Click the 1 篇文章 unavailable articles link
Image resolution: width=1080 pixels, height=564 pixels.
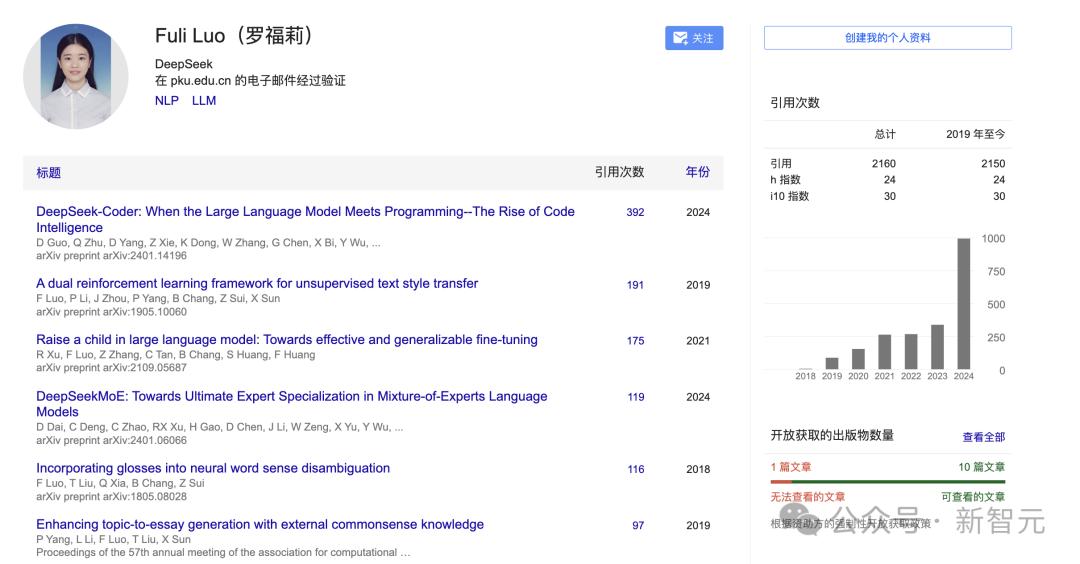[x=791, y=467]
